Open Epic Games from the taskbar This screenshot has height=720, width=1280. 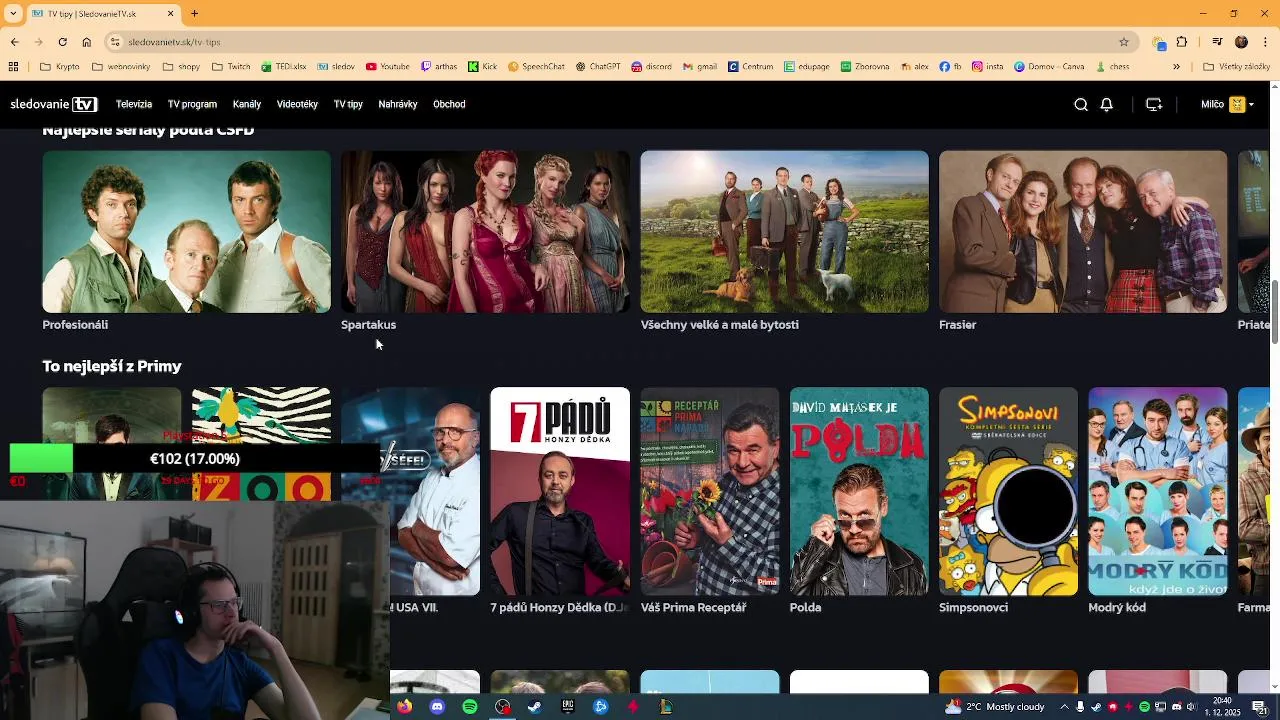coord(568,707)
